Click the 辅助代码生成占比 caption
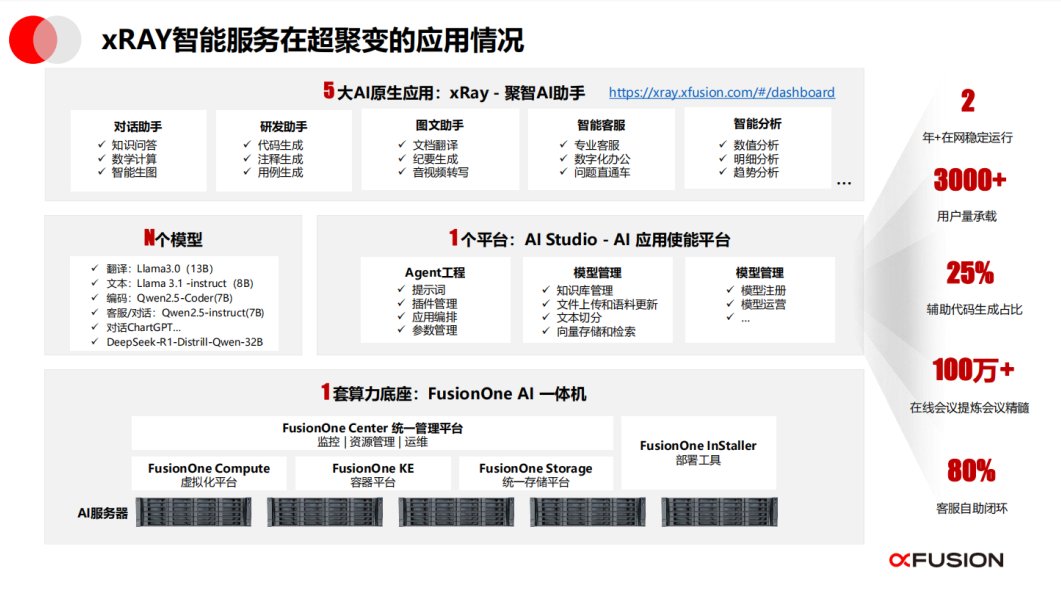 tap(974, 309)
